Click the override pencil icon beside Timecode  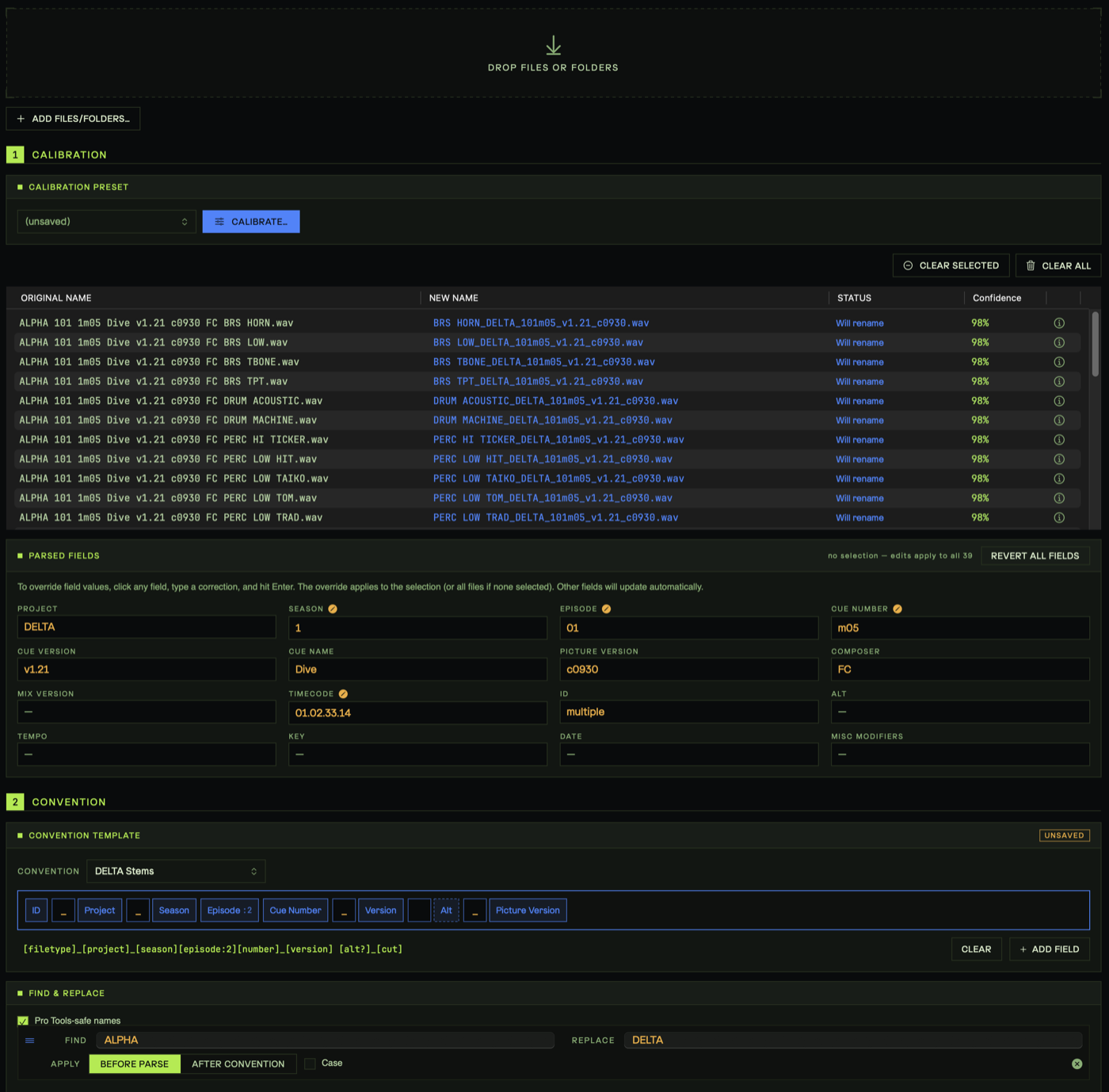pyautogui.click(x=343, y=693)
